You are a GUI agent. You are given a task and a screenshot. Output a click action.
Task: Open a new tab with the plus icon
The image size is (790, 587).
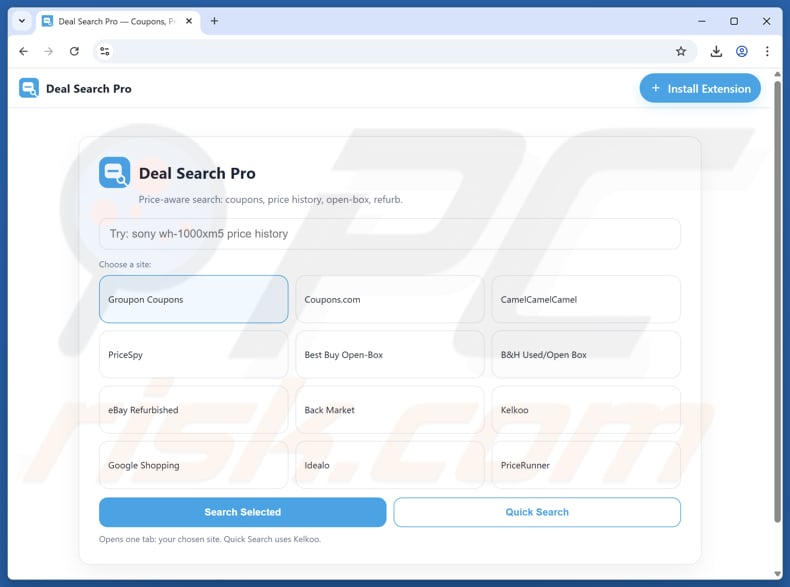214,21
